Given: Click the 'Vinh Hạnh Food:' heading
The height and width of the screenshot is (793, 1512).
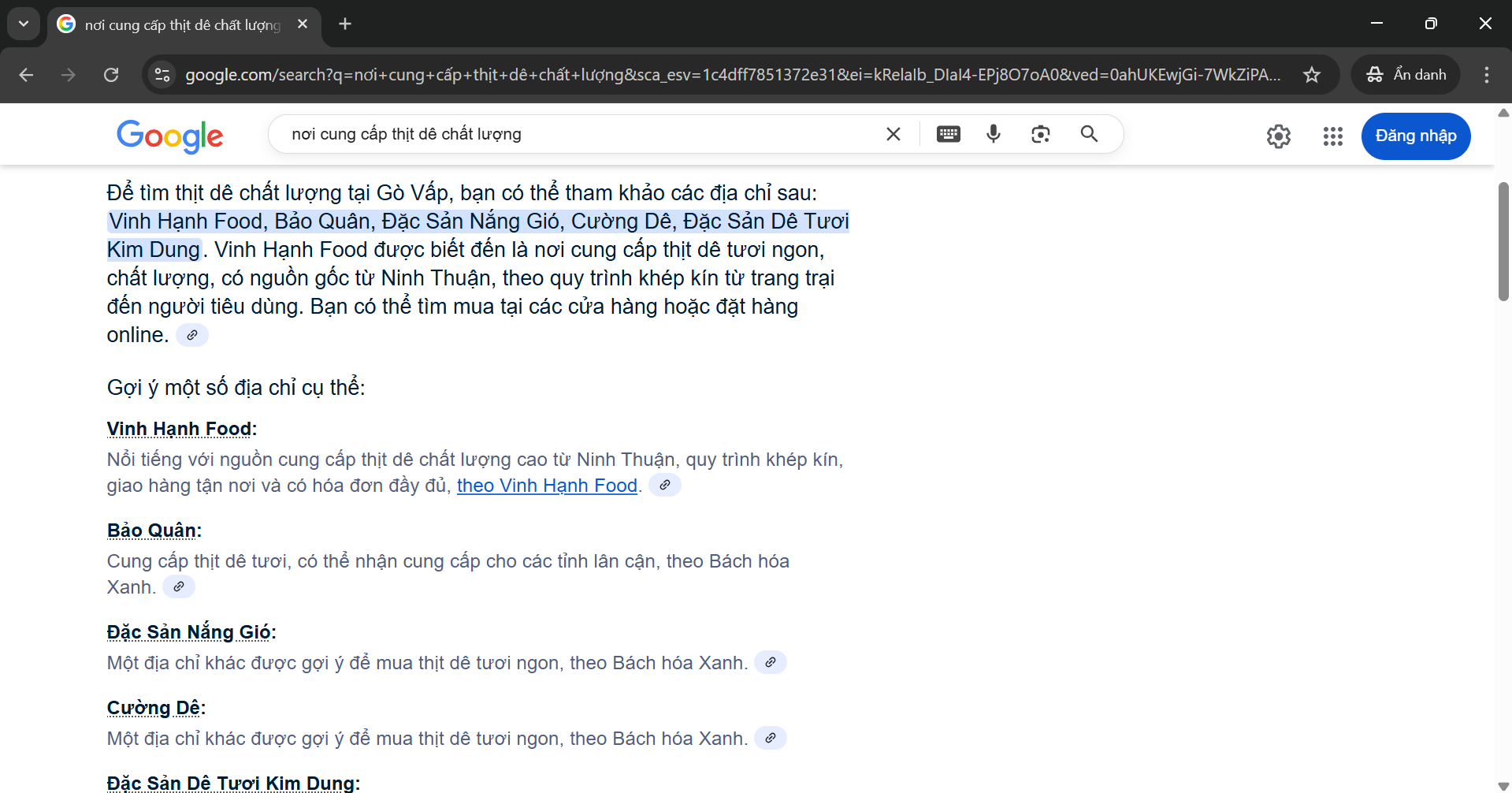Looking at the screenshot, I should (182, 429).
